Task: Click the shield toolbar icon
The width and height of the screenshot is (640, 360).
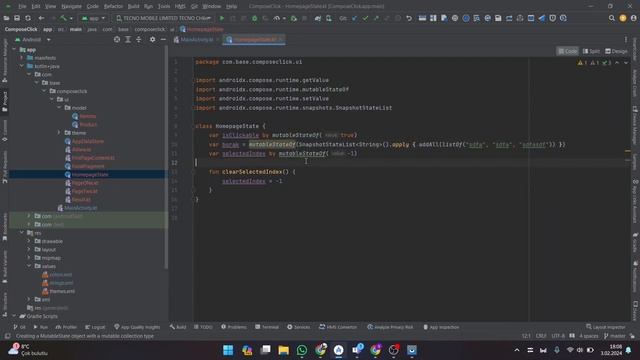Action: 553,18
